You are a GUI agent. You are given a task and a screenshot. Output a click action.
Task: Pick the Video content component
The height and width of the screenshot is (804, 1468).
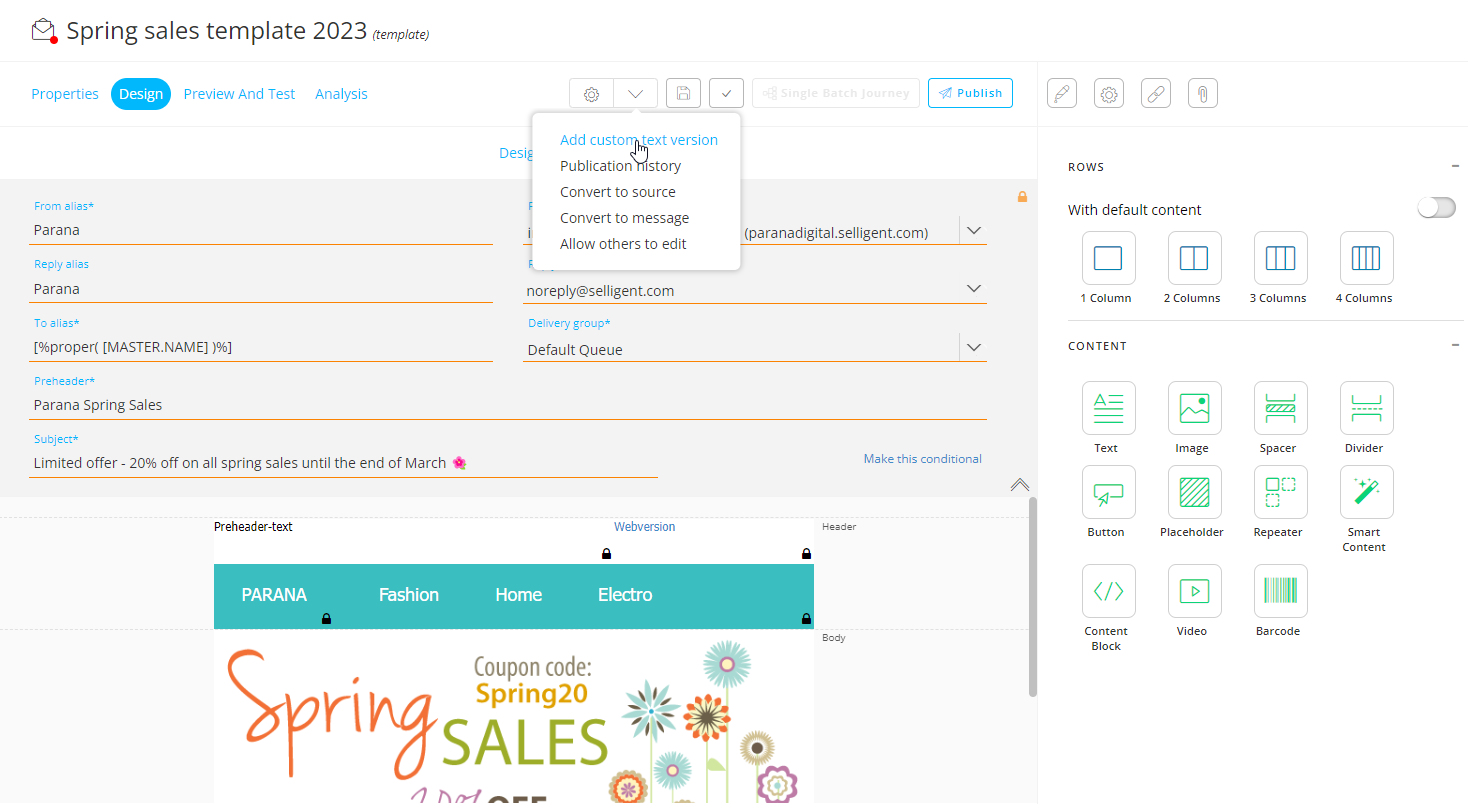pyautogui.click(x=1194, y=591)
